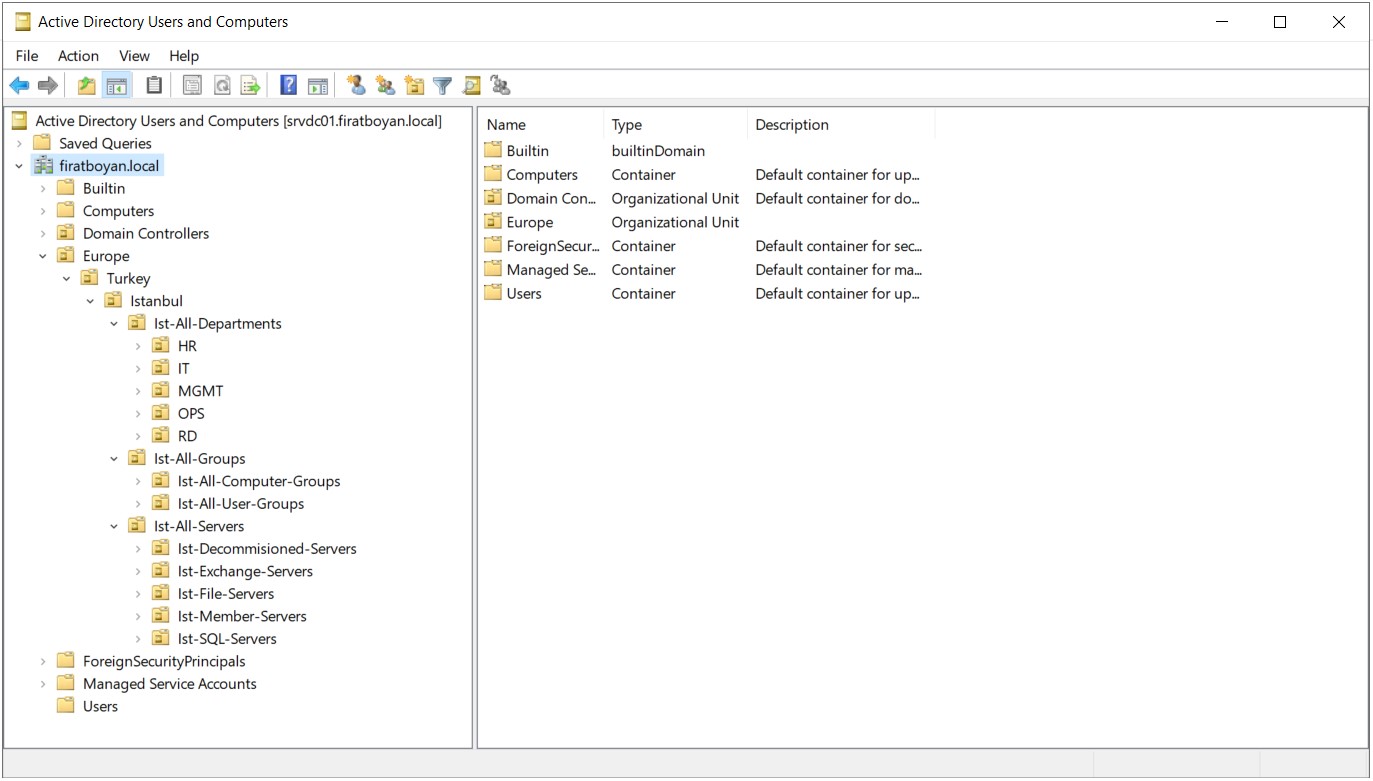Click the Paste clipboard toolbar icon
The image size is (1373, 781).
tap(154, 86)
